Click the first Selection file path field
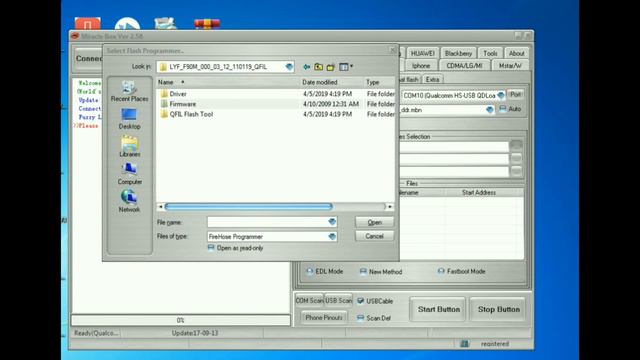 pos(454,146)
